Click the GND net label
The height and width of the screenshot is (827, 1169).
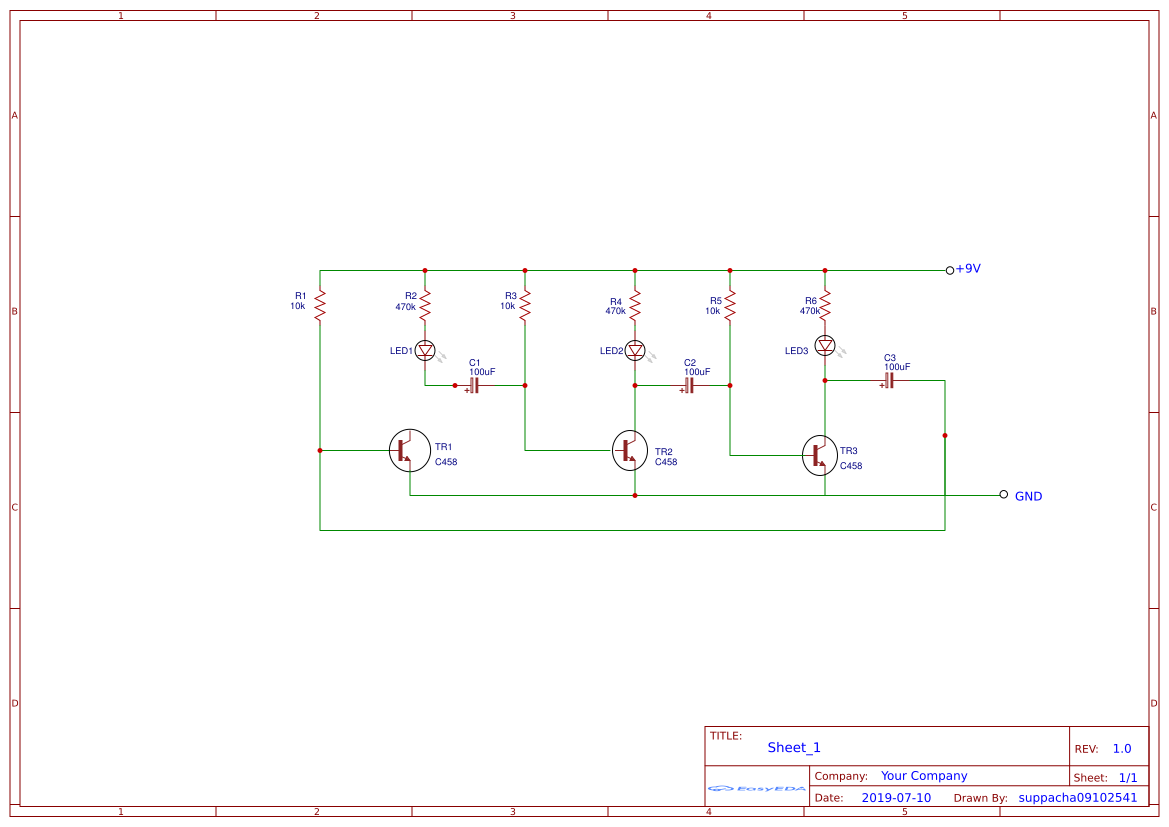coord(1028,496)
